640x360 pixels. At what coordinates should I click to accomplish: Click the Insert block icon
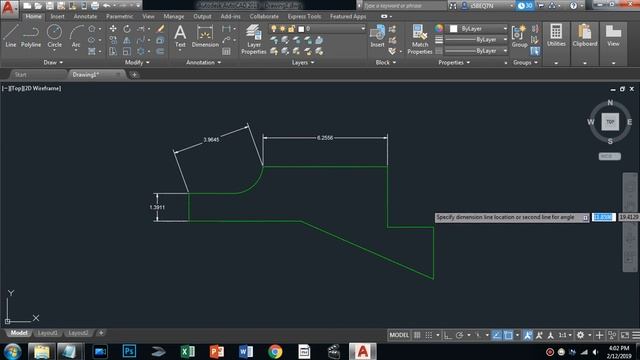(377, 36)
